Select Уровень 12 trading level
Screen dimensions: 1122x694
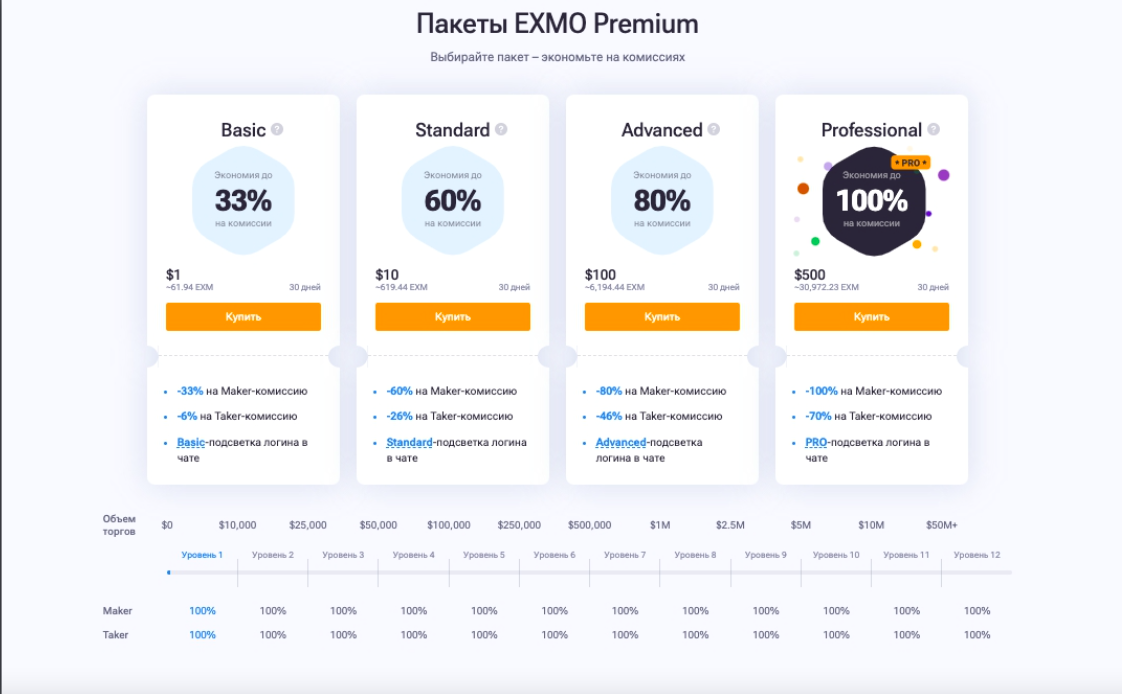click(x=977, y=555)
